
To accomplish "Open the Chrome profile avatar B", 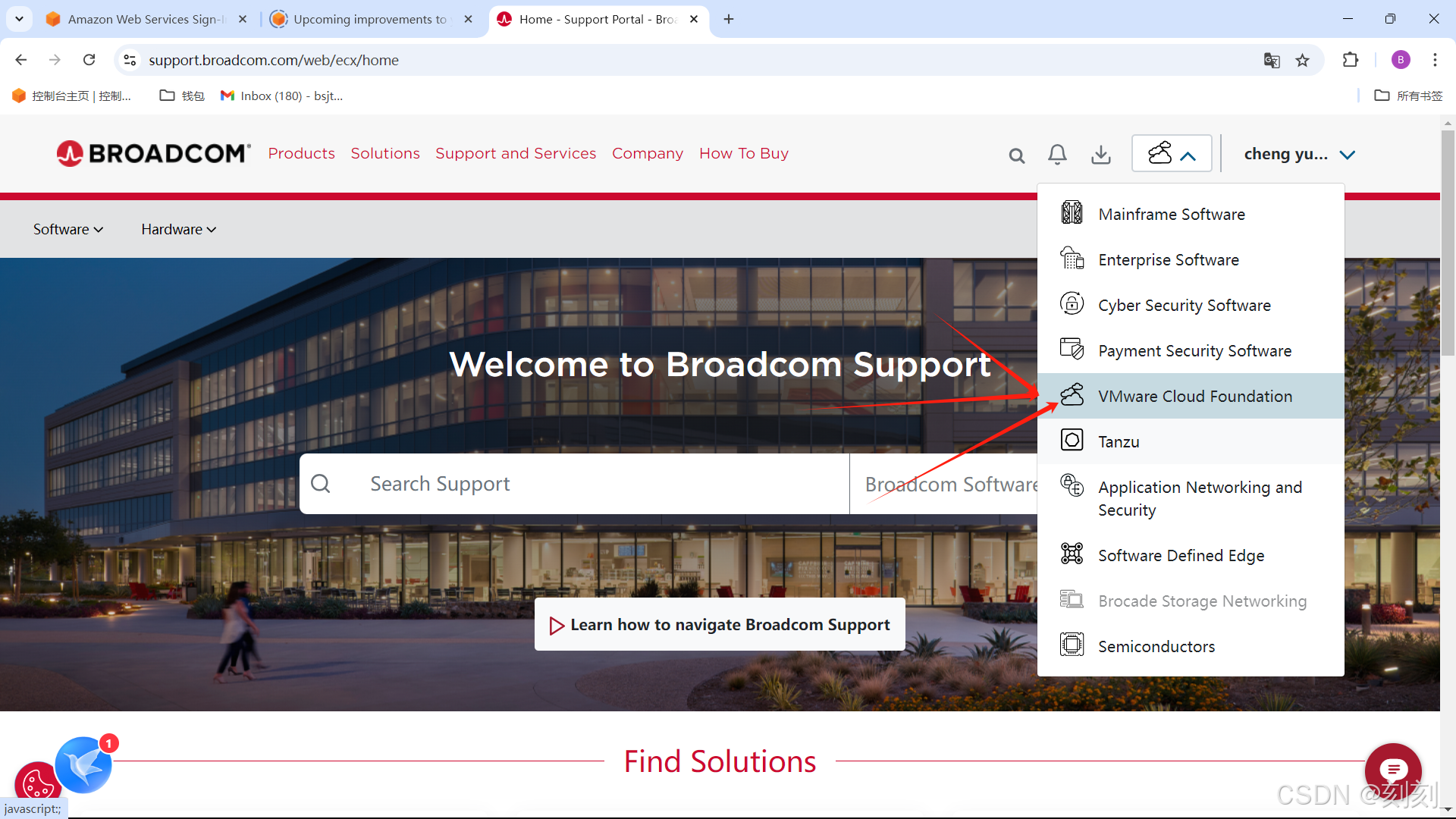I will [1401, 60].
